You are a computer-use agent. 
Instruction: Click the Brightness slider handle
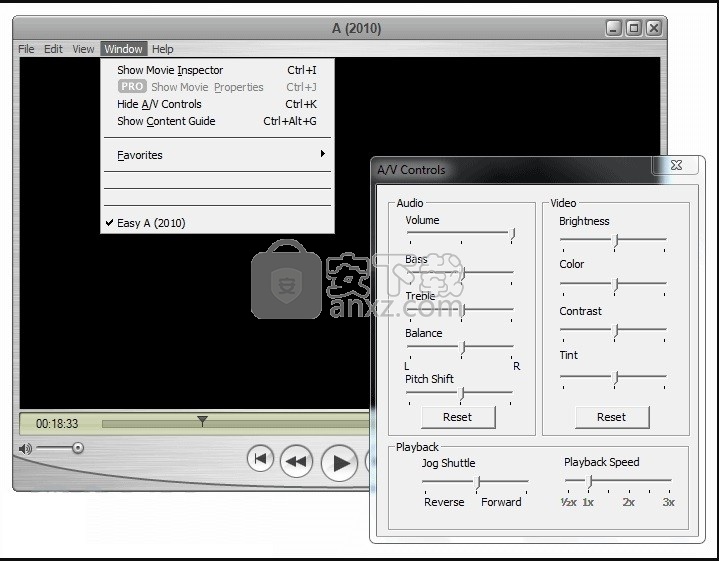[x=616, y=241]
